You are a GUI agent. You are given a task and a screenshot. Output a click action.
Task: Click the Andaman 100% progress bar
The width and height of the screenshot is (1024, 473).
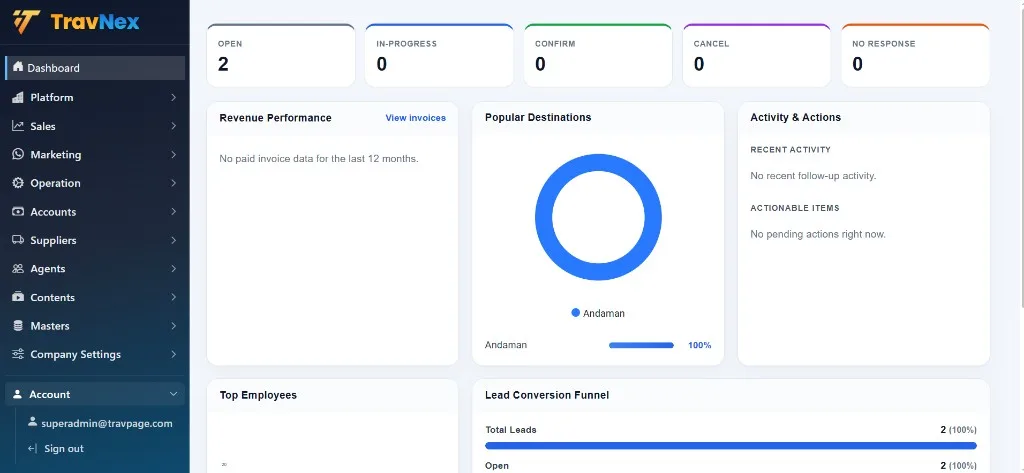coord(641,345)
